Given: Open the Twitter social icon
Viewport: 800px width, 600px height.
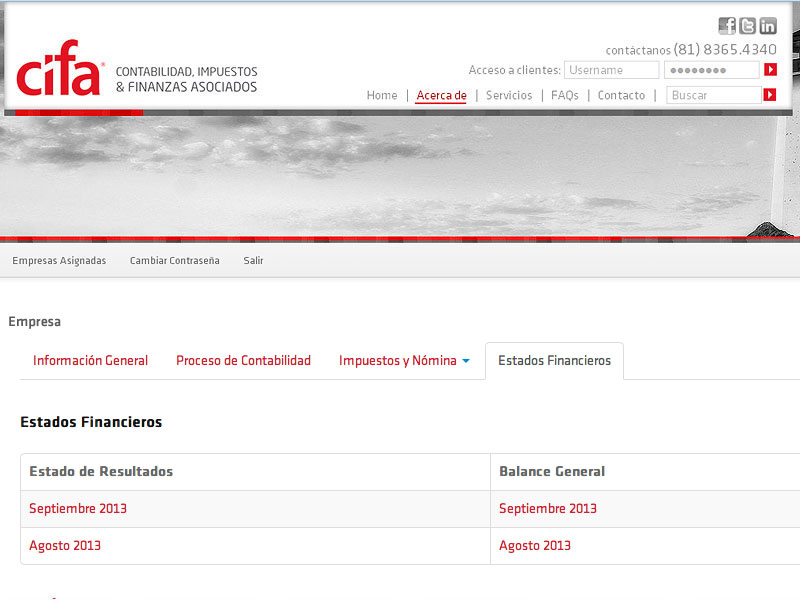Looking at the screenshot, I should (x=747, y=26).
